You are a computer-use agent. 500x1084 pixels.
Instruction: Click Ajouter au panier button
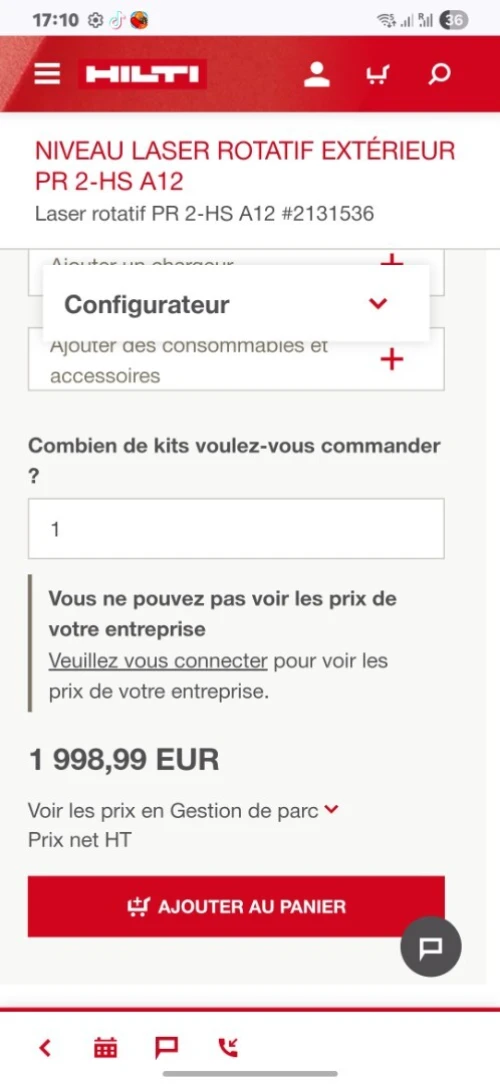pos(236,906)
